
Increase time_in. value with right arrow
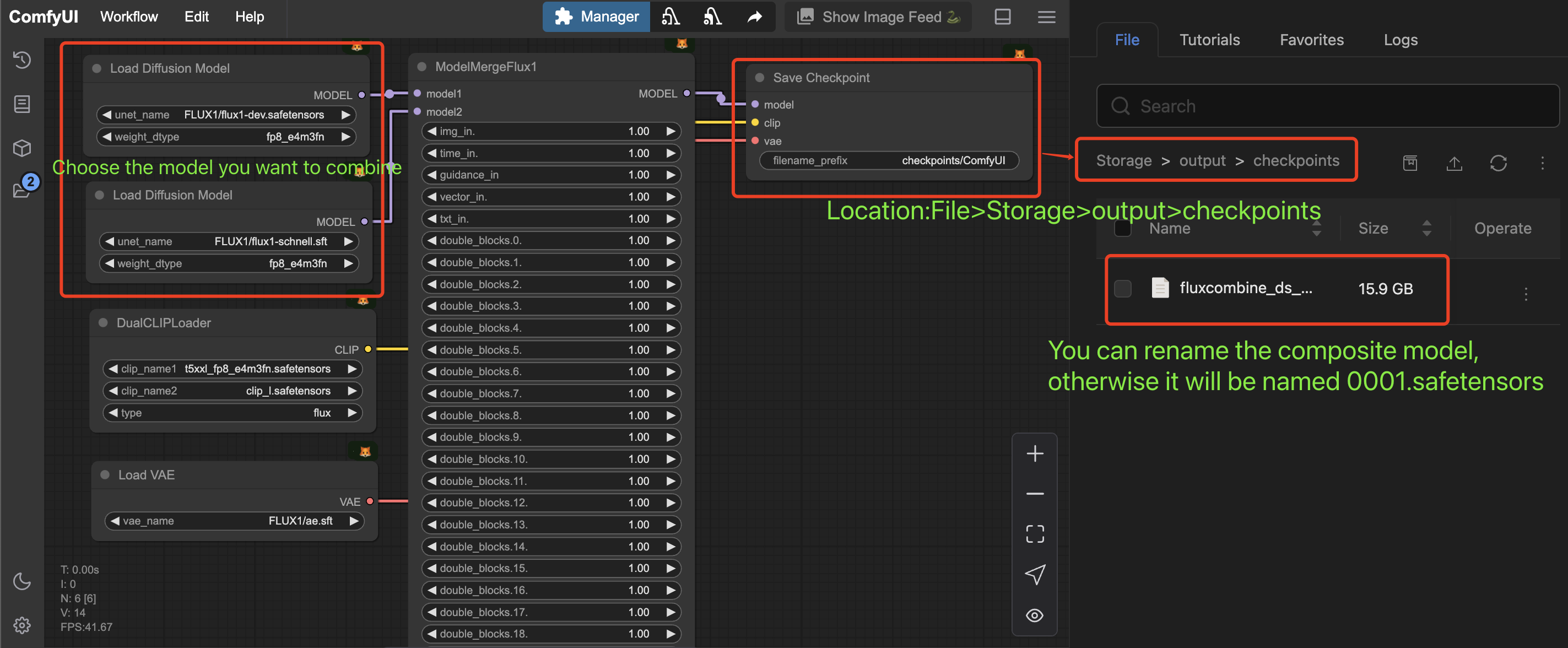pos(671,153)
